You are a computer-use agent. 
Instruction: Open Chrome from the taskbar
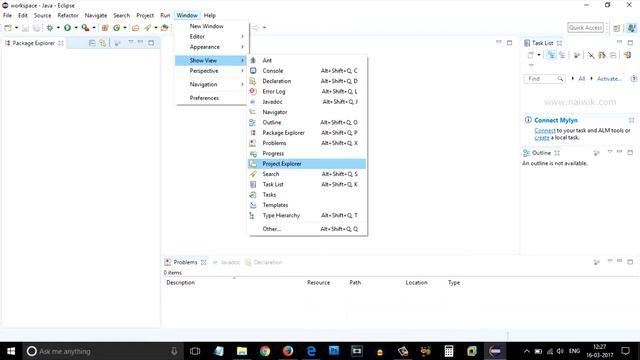point(265,351)
